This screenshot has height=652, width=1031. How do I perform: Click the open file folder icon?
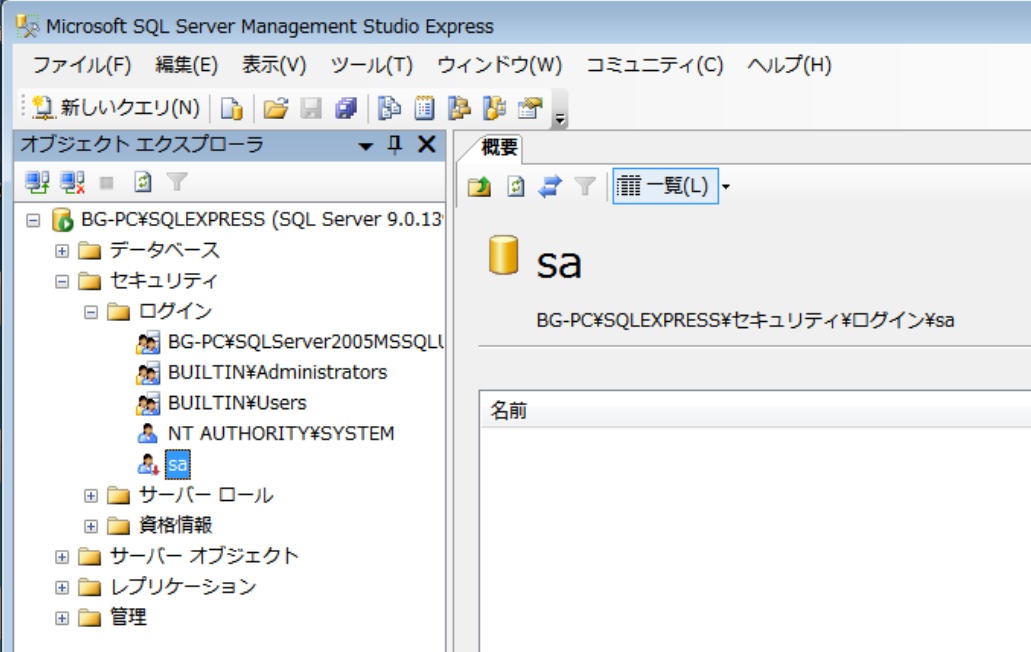(x=276, y=108)
